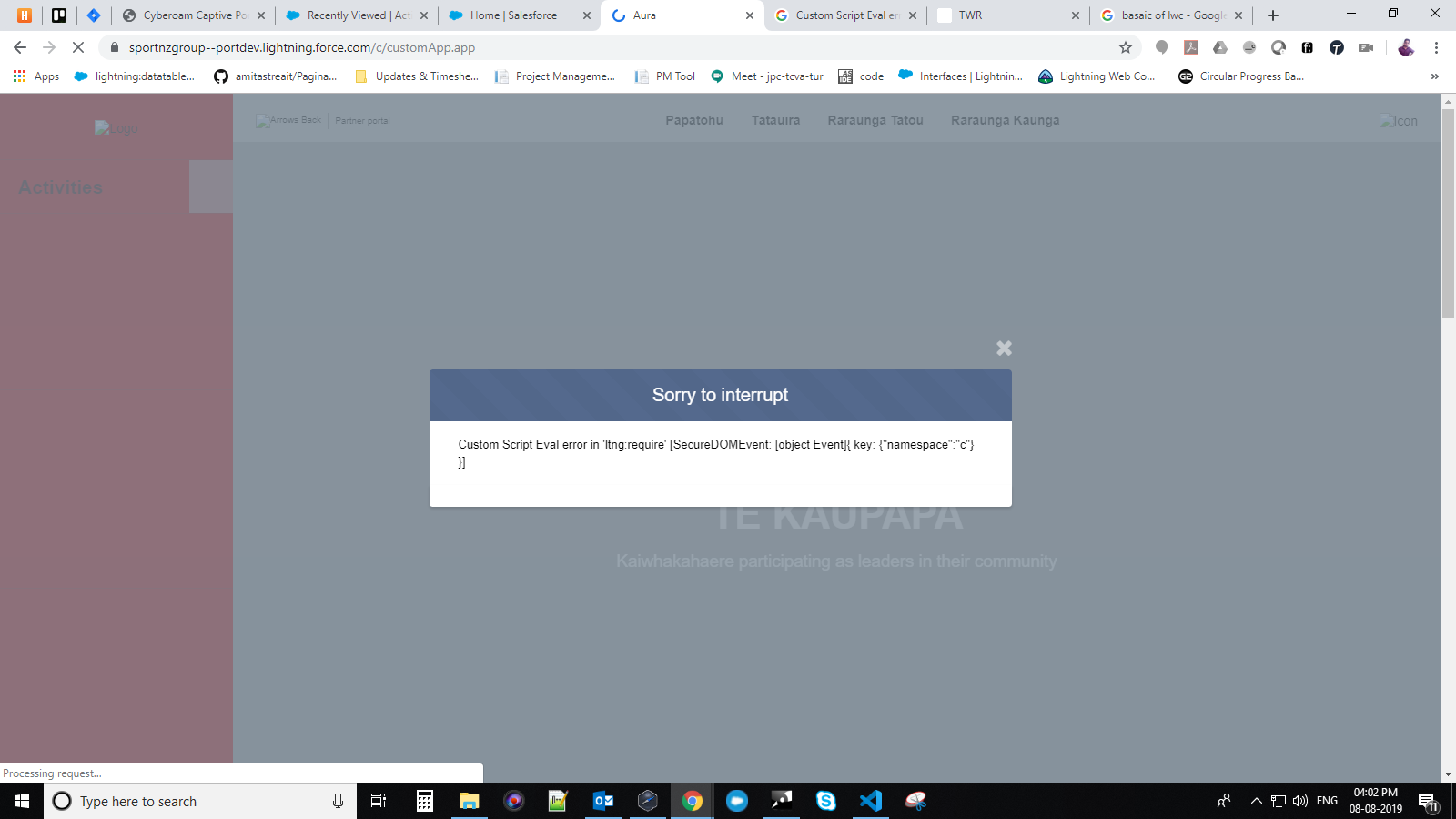This screenshot has width=1456, height=819.
Task: Launch Visual Studio Code from the taskbar
Action: [x=870, y=801]
